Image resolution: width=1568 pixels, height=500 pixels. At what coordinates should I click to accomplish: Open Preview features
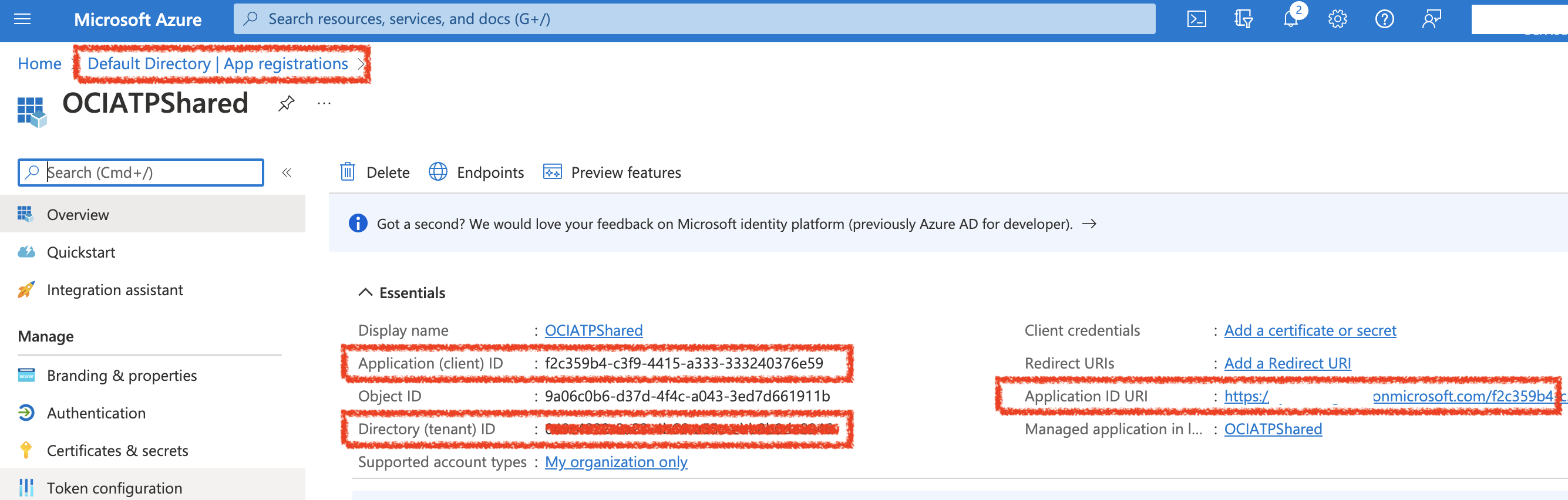(613, 172)
